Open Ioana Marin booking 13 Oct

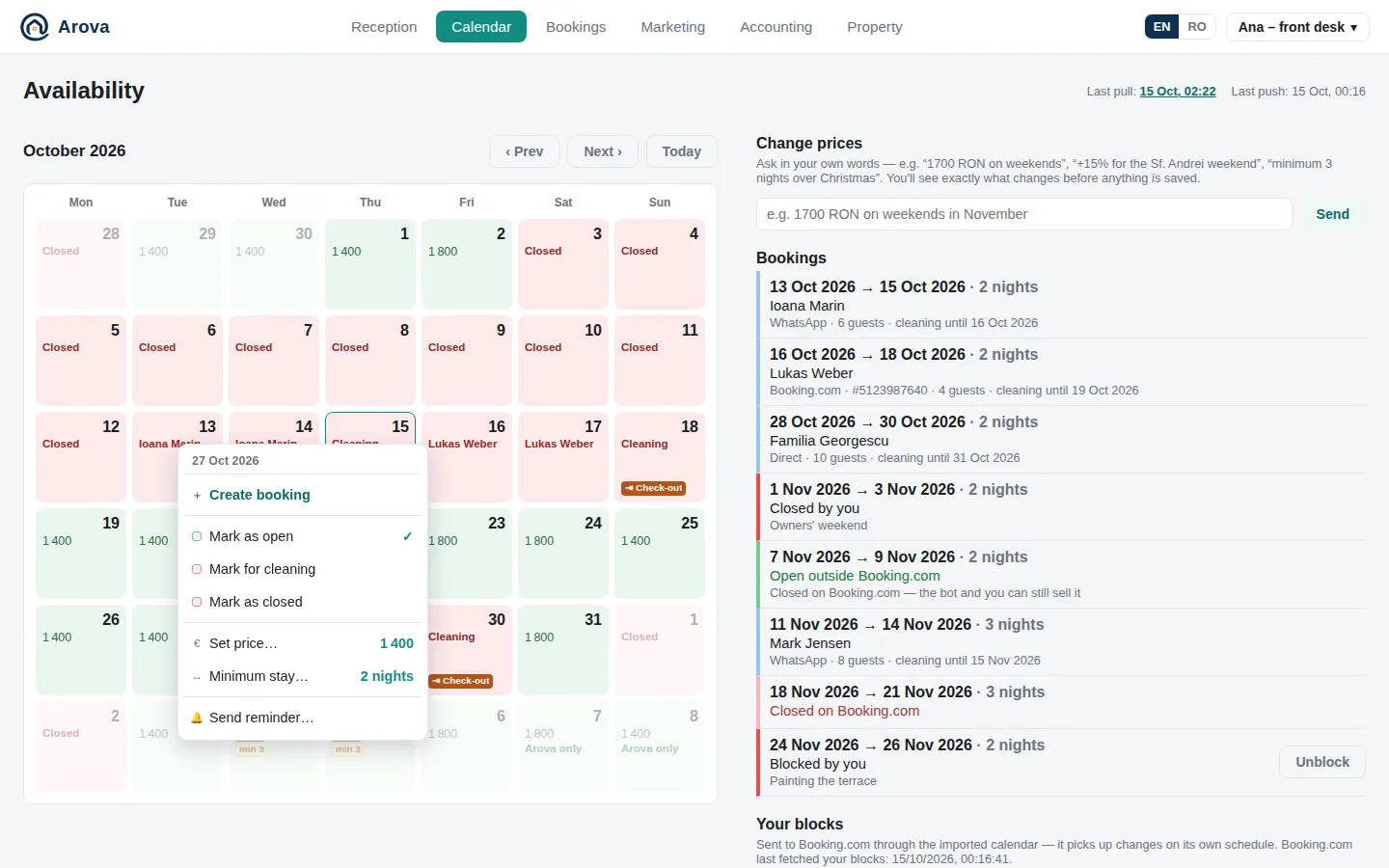(x=1061, y=305)
